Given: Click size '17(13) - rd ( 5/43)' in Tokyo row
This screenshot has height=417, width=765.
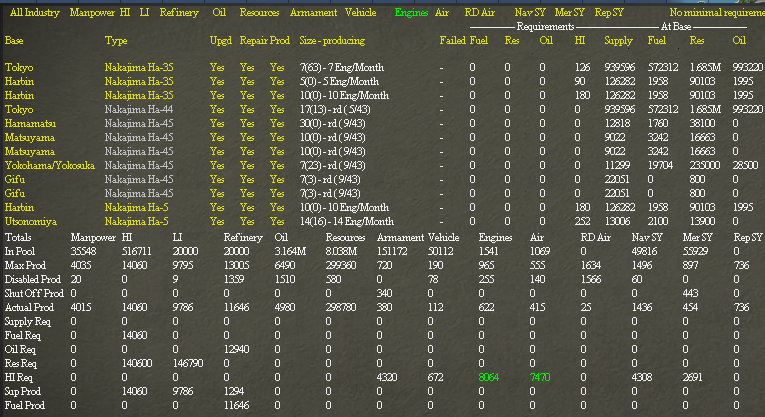Looking at the screenshot, I should click(335, 109).
